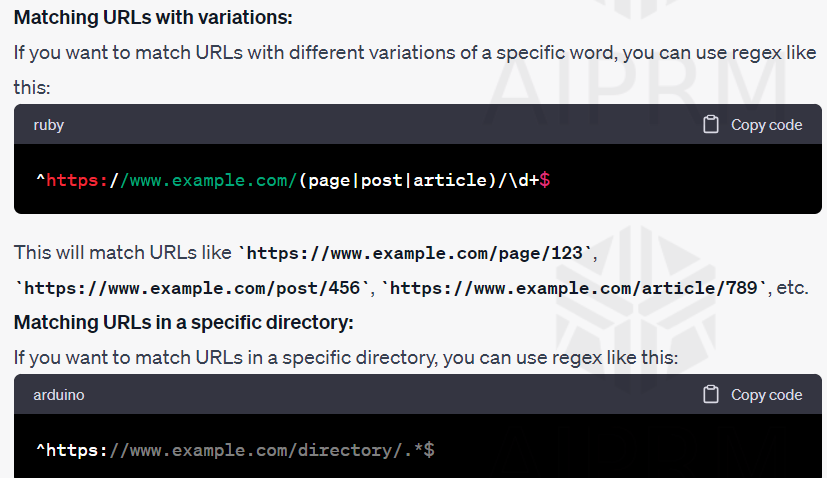827x478 pixels.
Task: Click the clipboard icon in the arduino block header
Action: point(710,394)
